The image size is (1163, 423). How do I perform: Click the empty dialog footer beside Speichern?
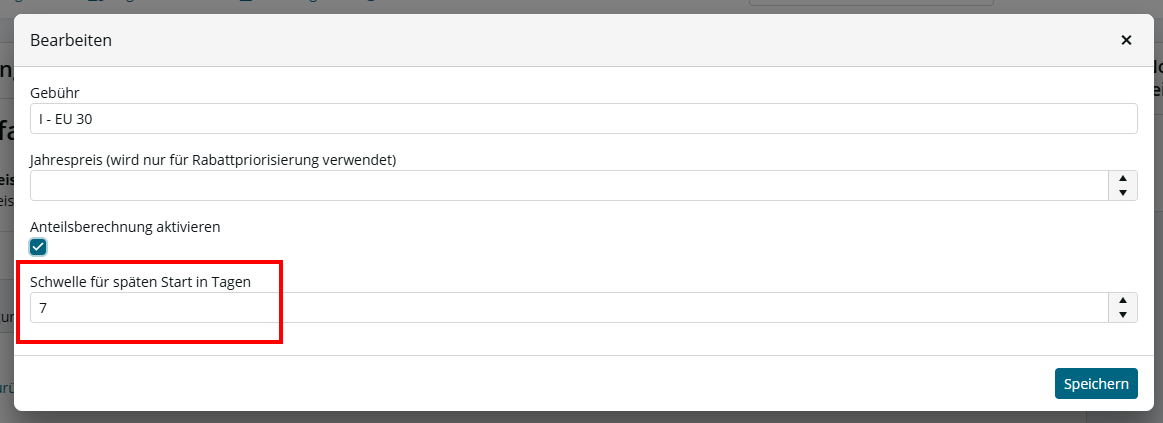(x=534, y=384)
